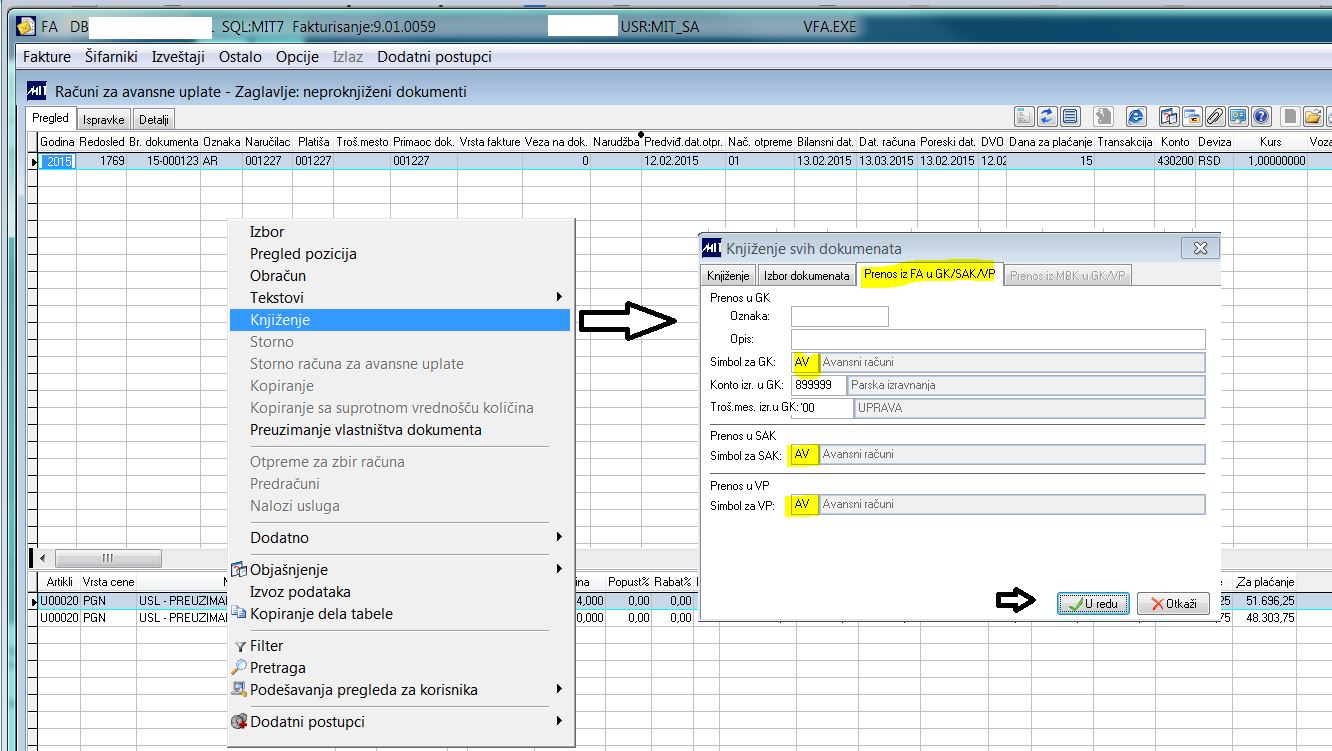Click the greyed document-copy toolbar icon
The height and width of the screenshot is (751, 1332).
click(x=1103, y=116)
